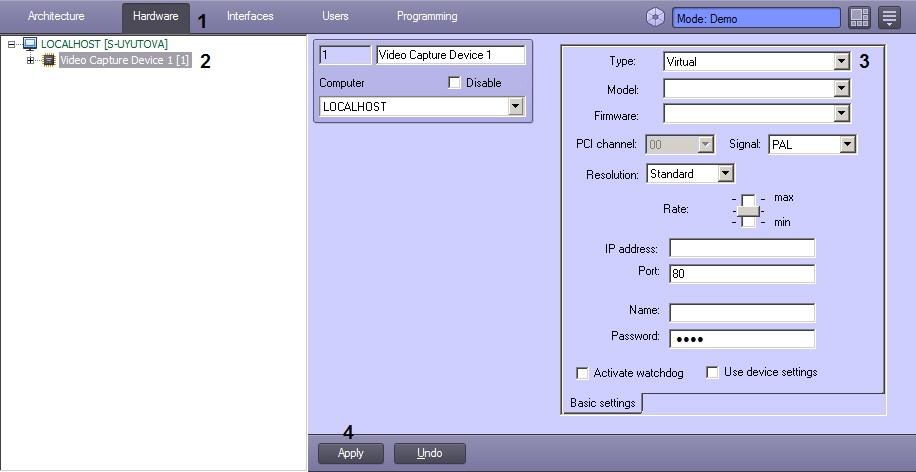Collapse the LOCALHOST tree node
Image resolution: width=916 pixels, height=472 pixels.
tap(12, 44)
